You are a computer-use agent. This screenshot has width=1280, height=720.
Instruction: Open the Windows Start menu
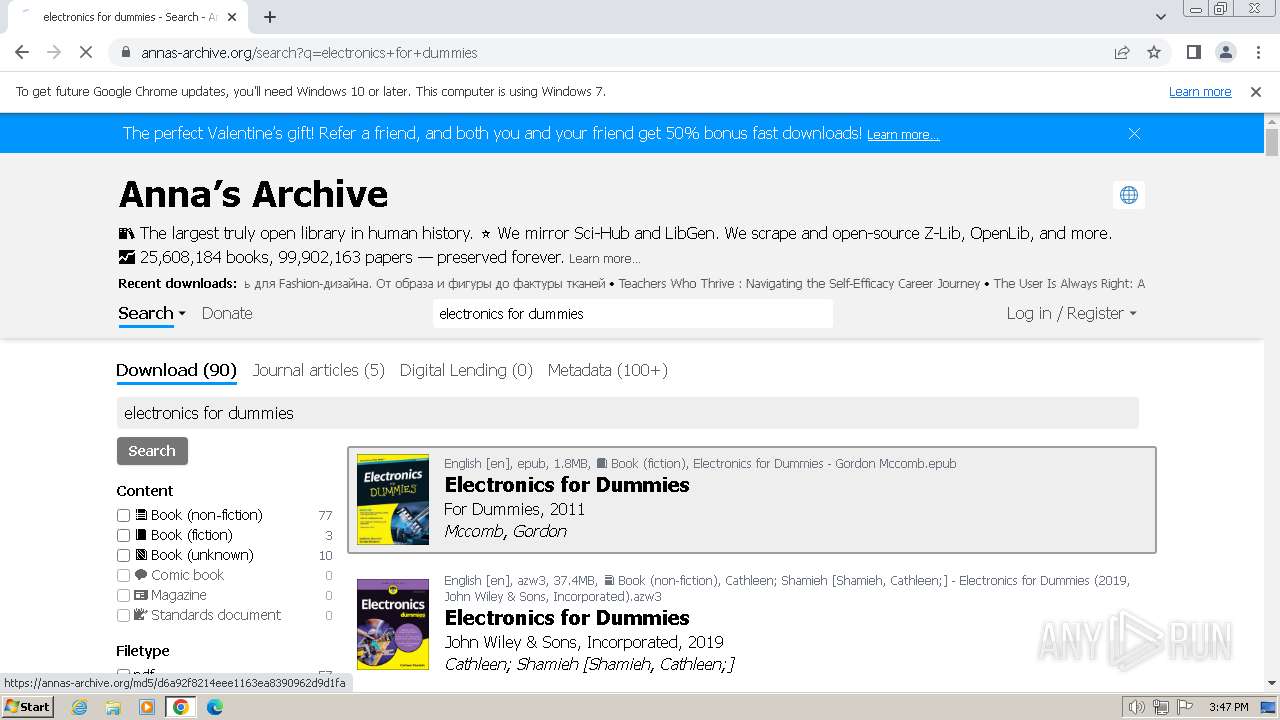[x=28, y=707]
